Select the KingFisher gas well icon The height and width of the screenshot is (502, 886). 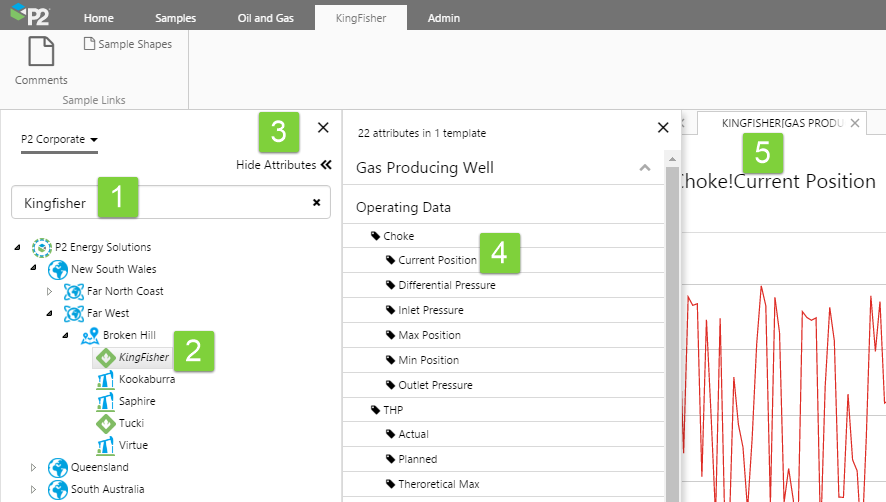coord(105,357)
